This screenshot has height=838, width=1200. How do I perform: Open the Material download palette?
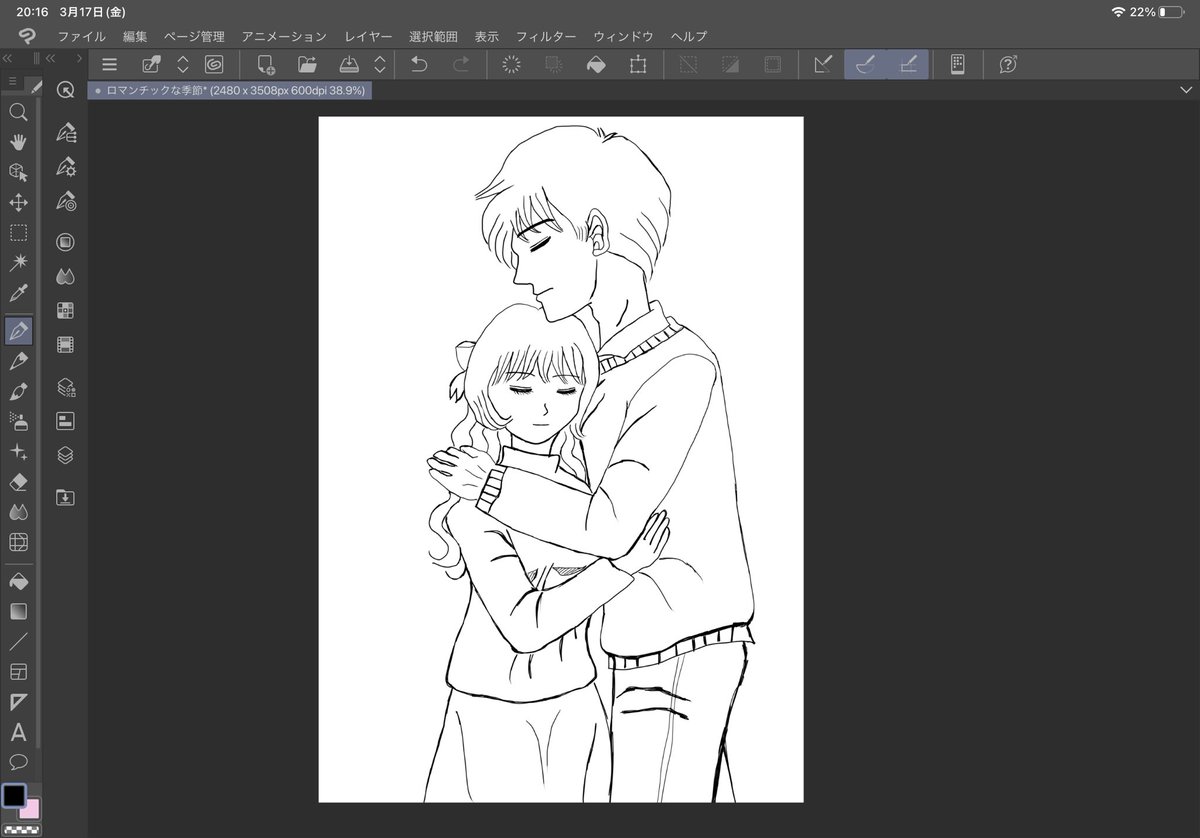pos(66,497)
